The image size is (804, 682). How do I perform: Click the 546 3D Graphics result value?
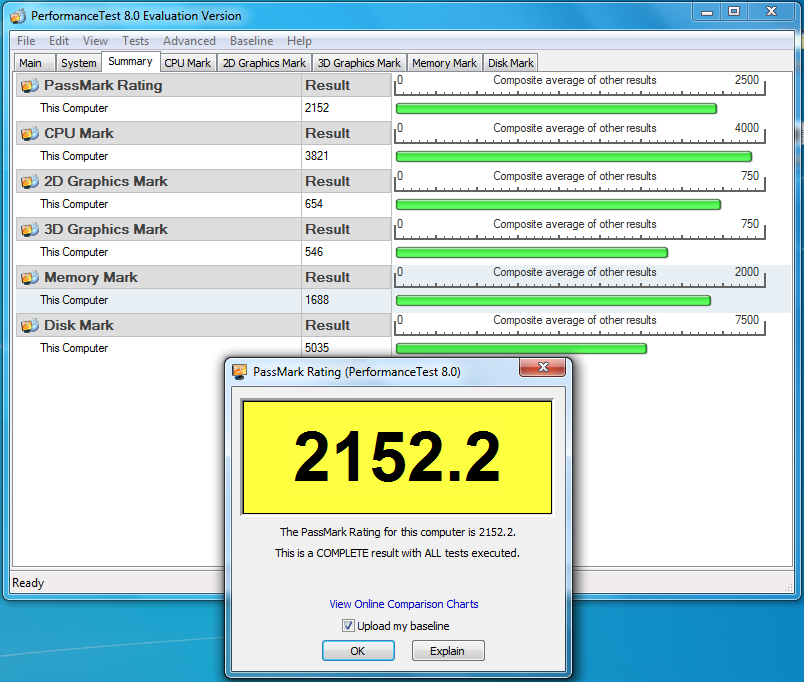pyautogui.click(x=314, y=252)
